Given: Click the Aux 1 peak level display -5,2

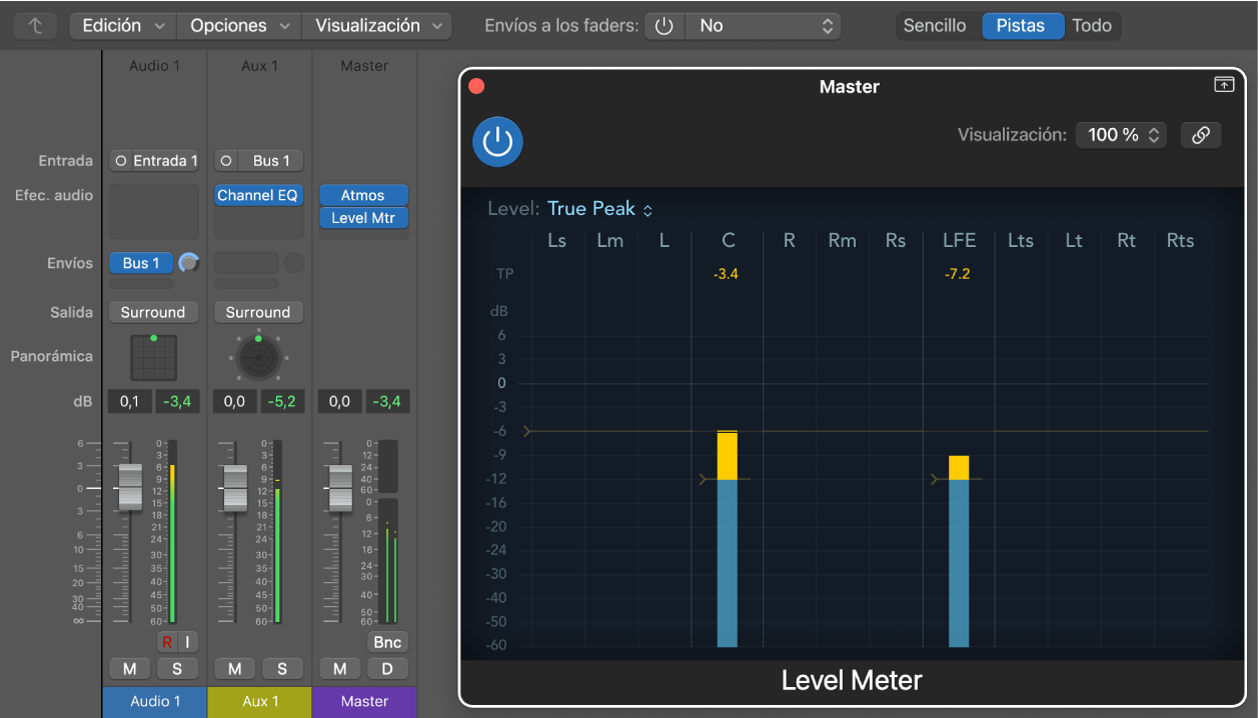Looking at the screenshot, I should pyautogui.click(x=283, y=402).
